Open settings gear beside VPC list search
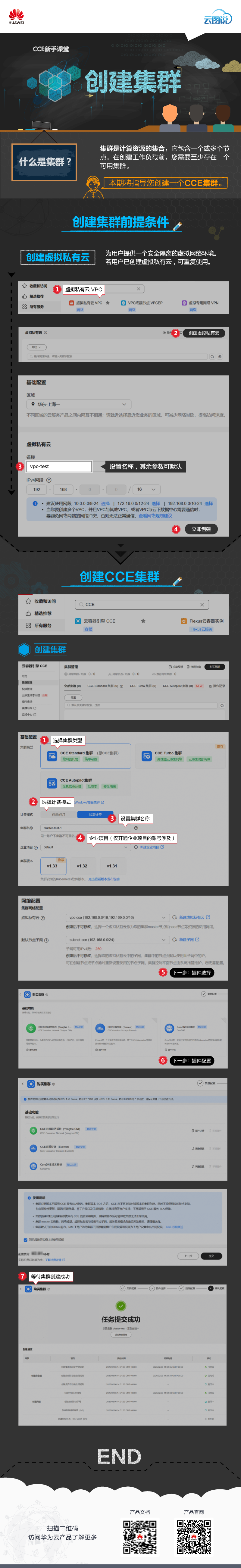The image size is (241, 1568). click(x=220, y=357)
